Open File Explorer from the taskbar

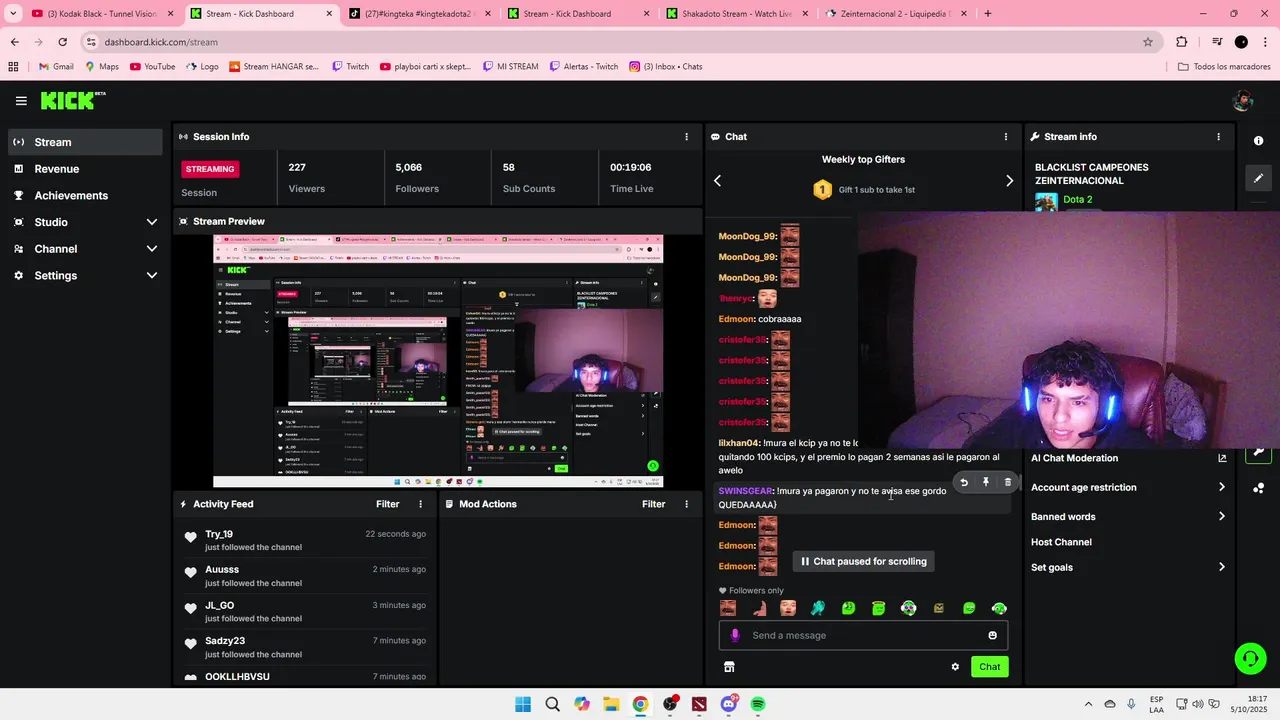(x=611, y=704)
